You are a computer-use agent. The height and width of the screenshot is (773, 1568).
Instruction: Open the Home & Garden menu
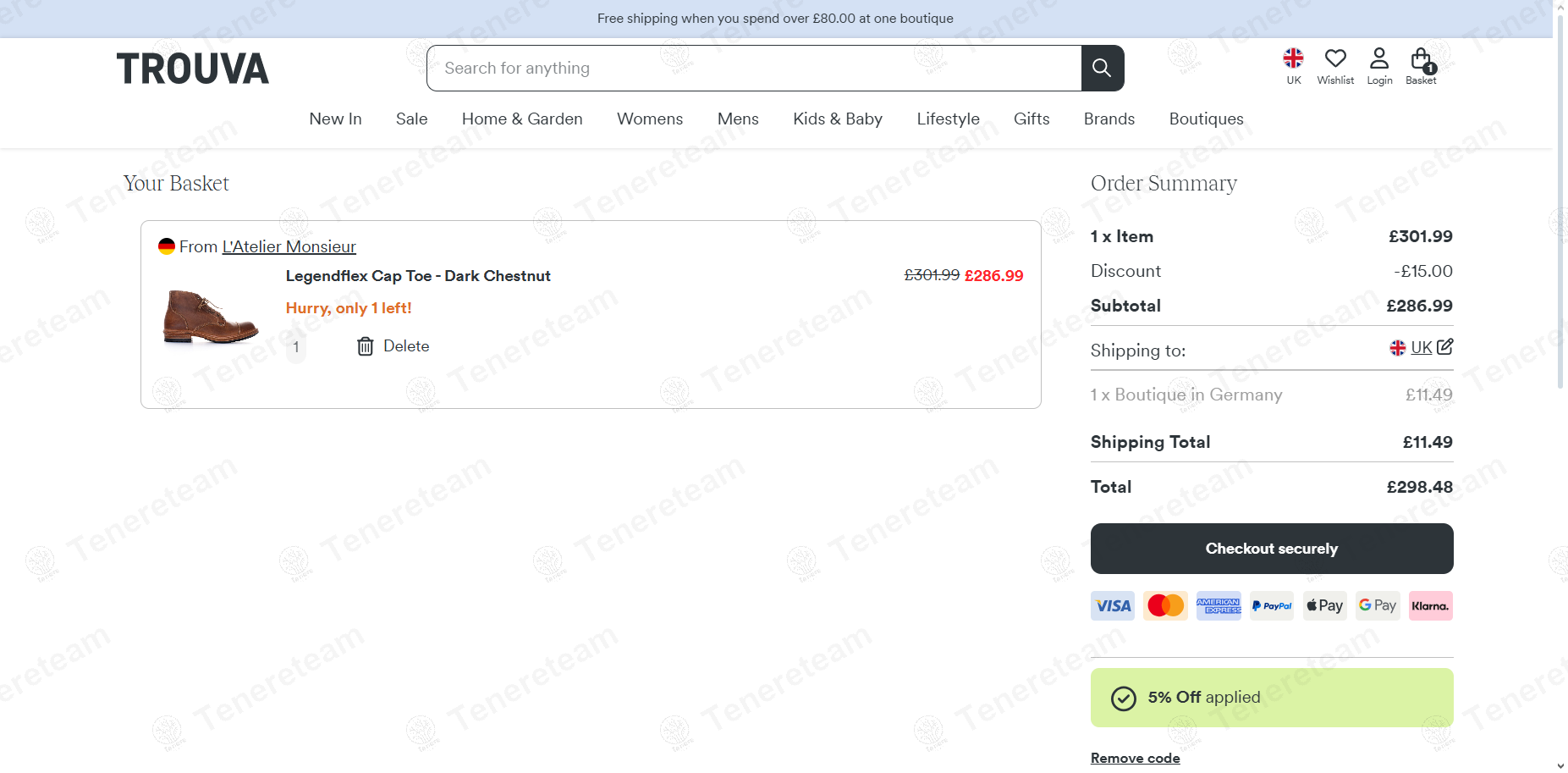point(522,119)
